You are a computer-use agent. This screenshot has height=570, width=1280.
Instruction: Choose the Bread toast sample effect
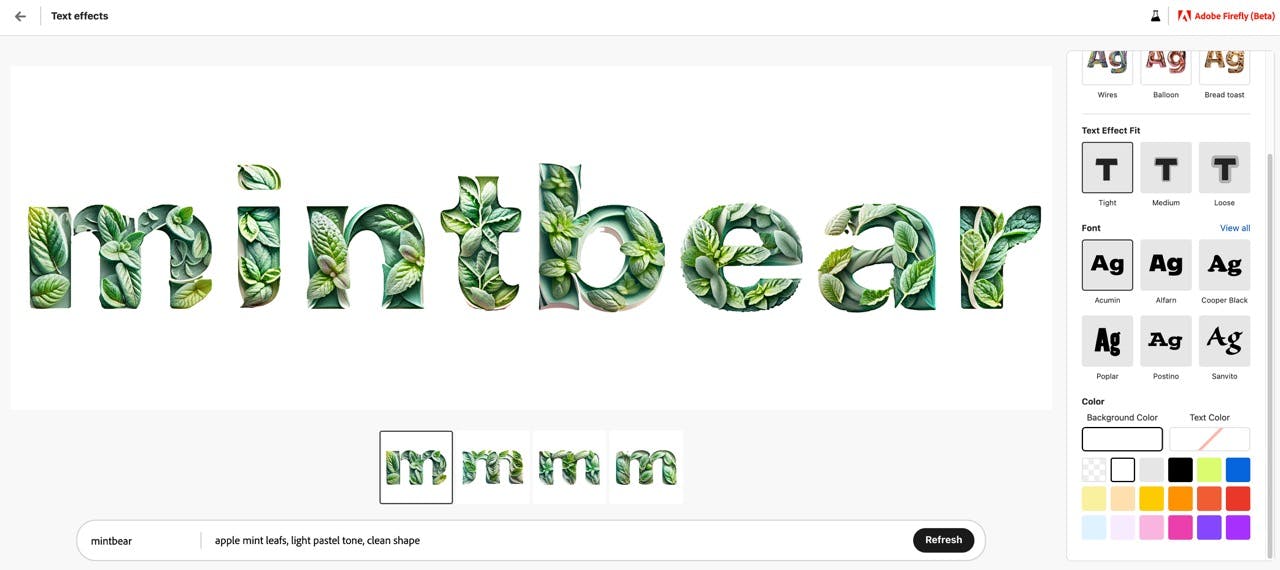pyautogui.click(x=1224, y=65)
